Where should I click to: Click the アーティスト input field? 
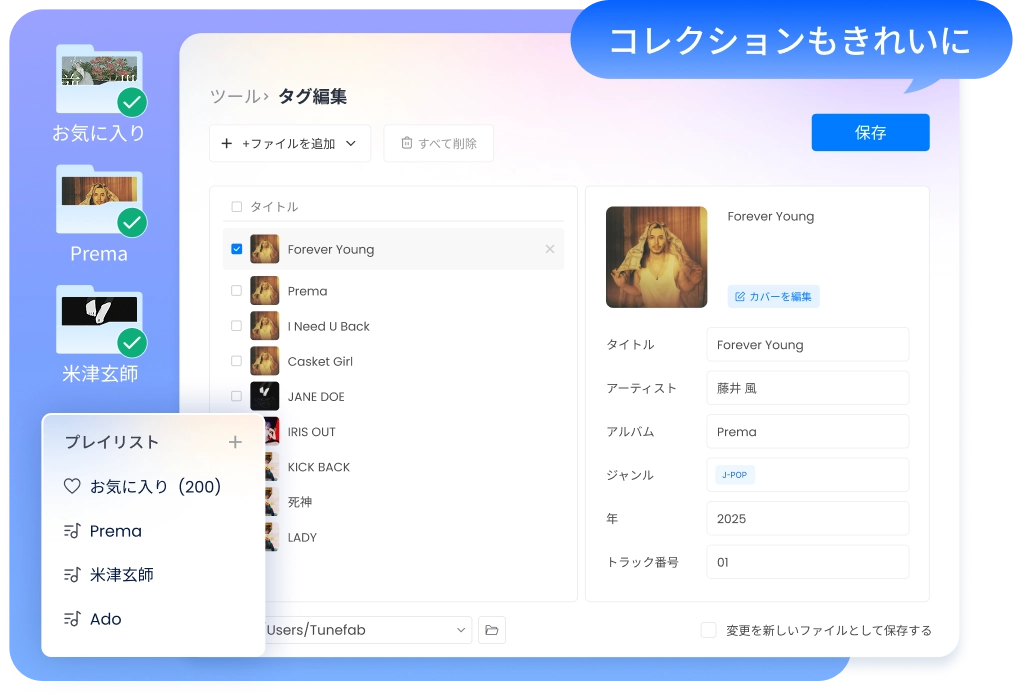tap(807, 388)
